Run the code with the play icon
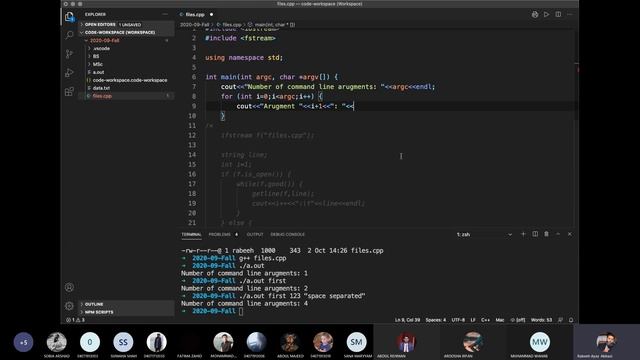This screenshot has height=360, width=640. click(546, 14)
